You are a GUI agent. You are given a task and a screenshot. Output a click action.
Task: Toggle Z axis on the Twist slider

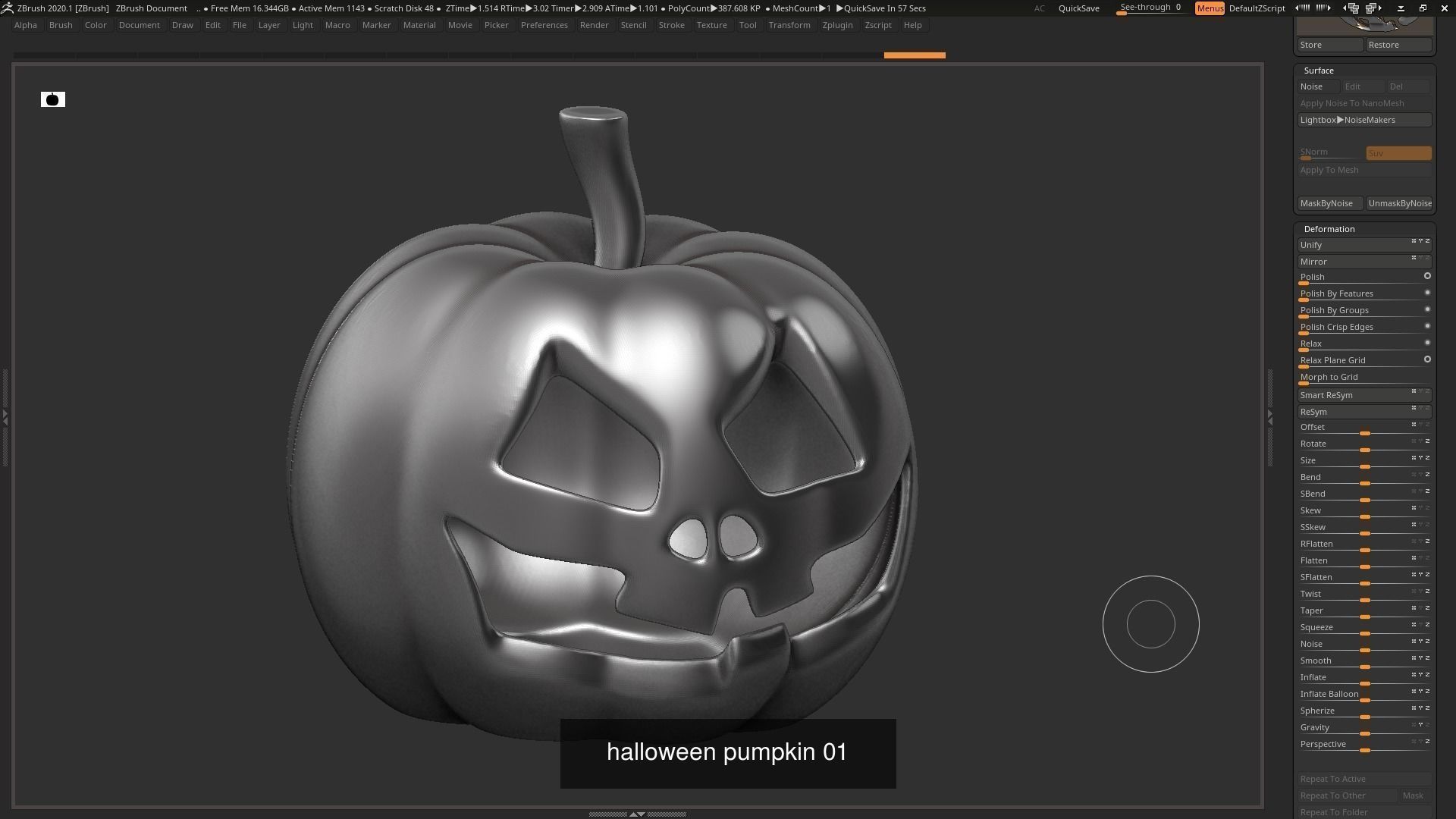coord(1427,591)
